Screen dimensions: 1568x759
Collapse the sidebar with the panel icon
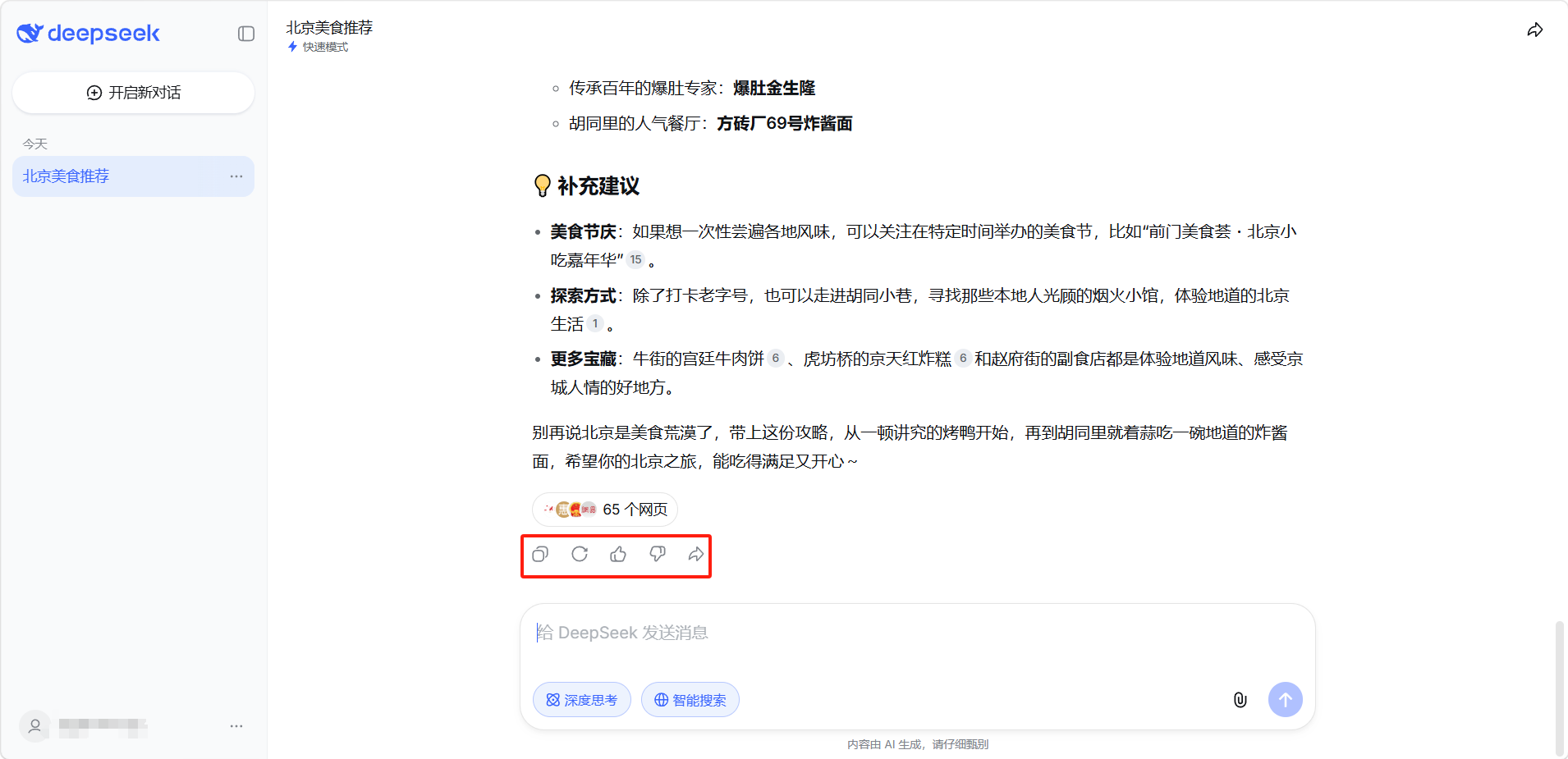point(246,34)
